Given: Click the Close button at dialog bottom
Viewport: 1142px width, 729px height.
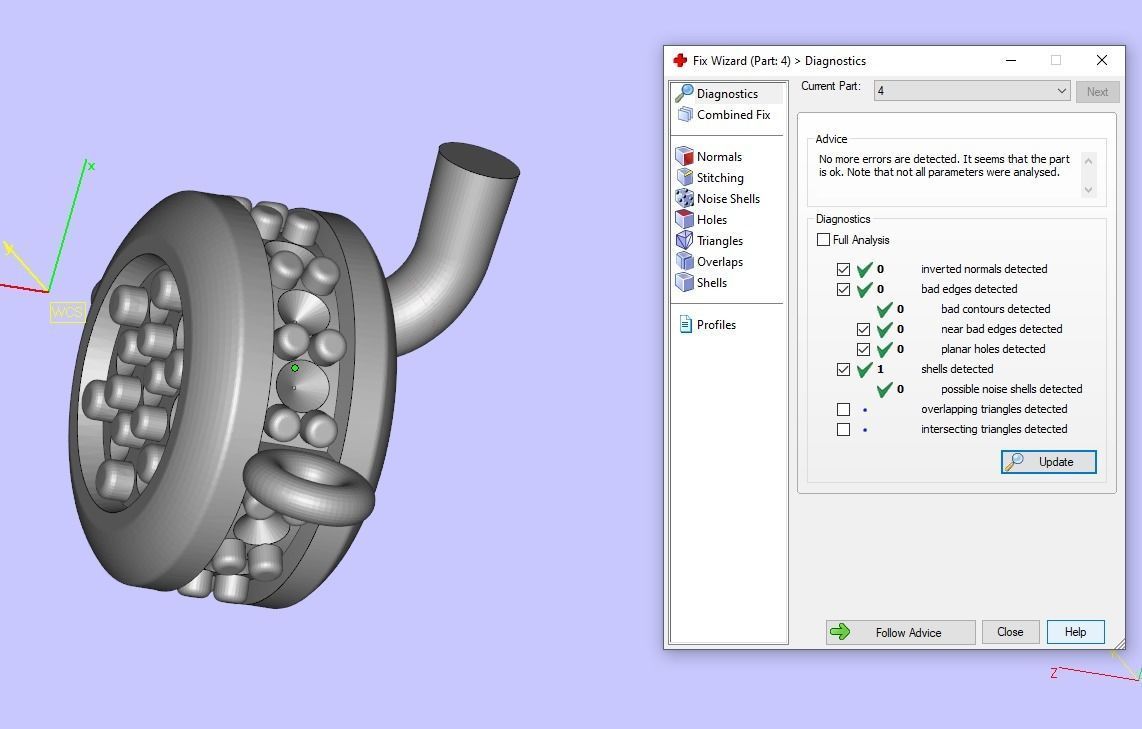Looking at the screenshot, I should click(x=1010, y=632).
